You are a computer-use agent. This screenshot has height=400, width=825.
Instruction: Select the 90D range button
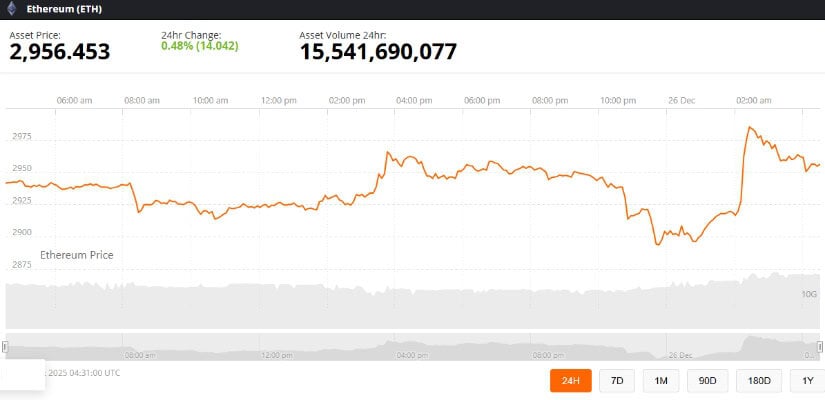click(707, 380)
